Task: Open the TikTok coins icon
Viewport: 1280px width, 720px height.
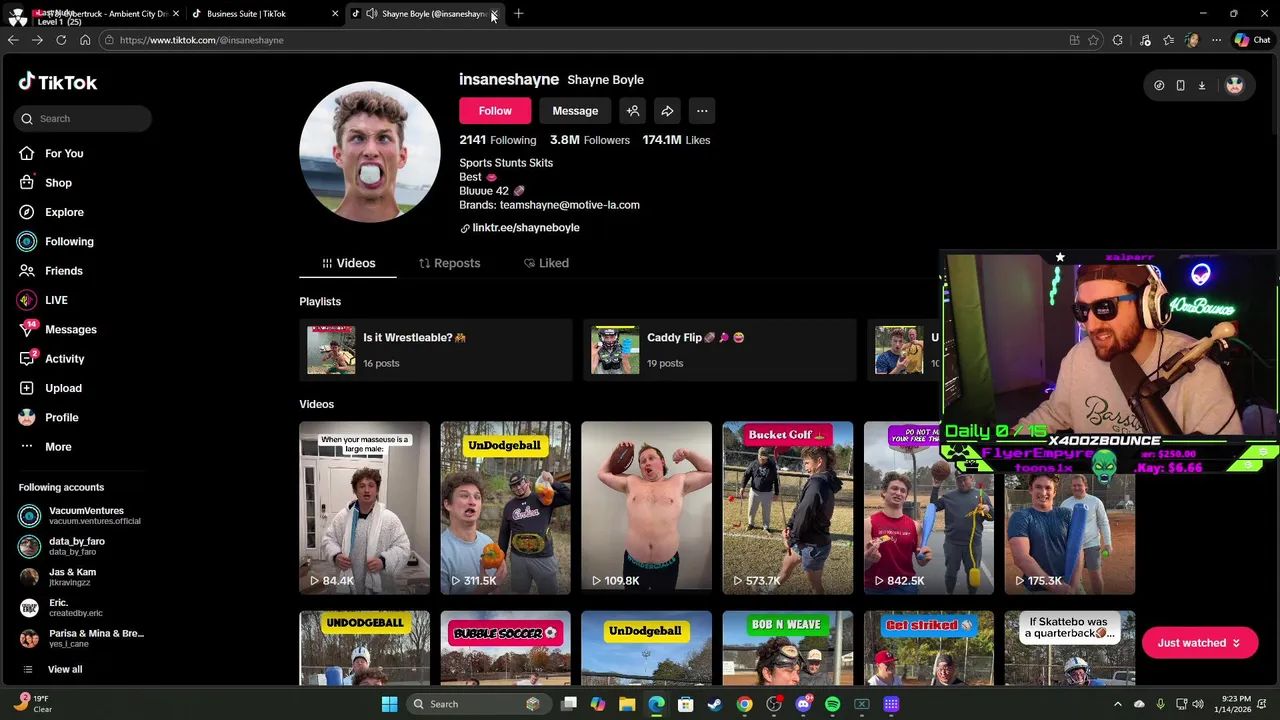Action: (x=1159, y=85)
